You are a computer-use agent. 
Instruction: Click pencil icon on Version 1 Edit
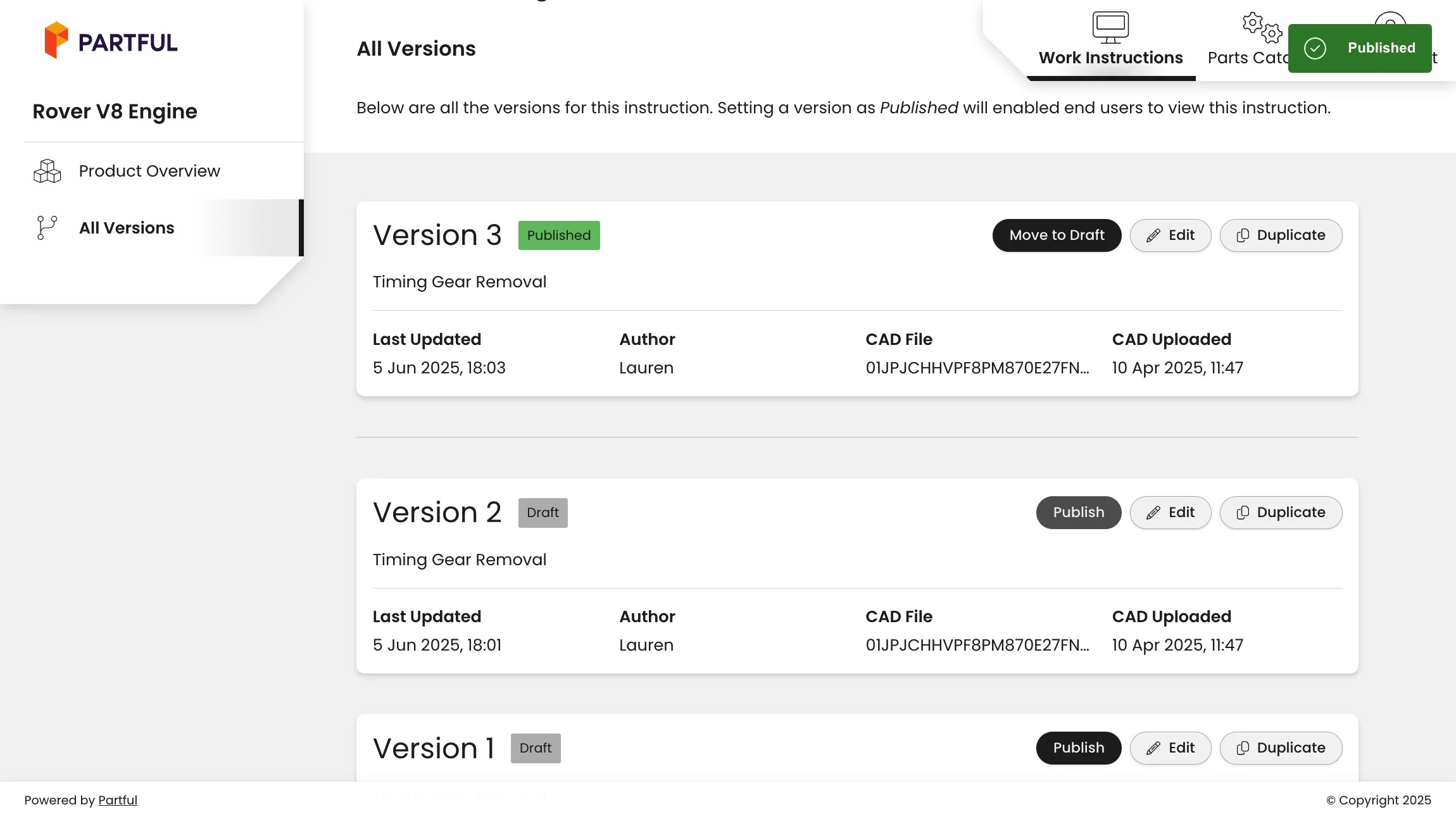coord(1153,748)
